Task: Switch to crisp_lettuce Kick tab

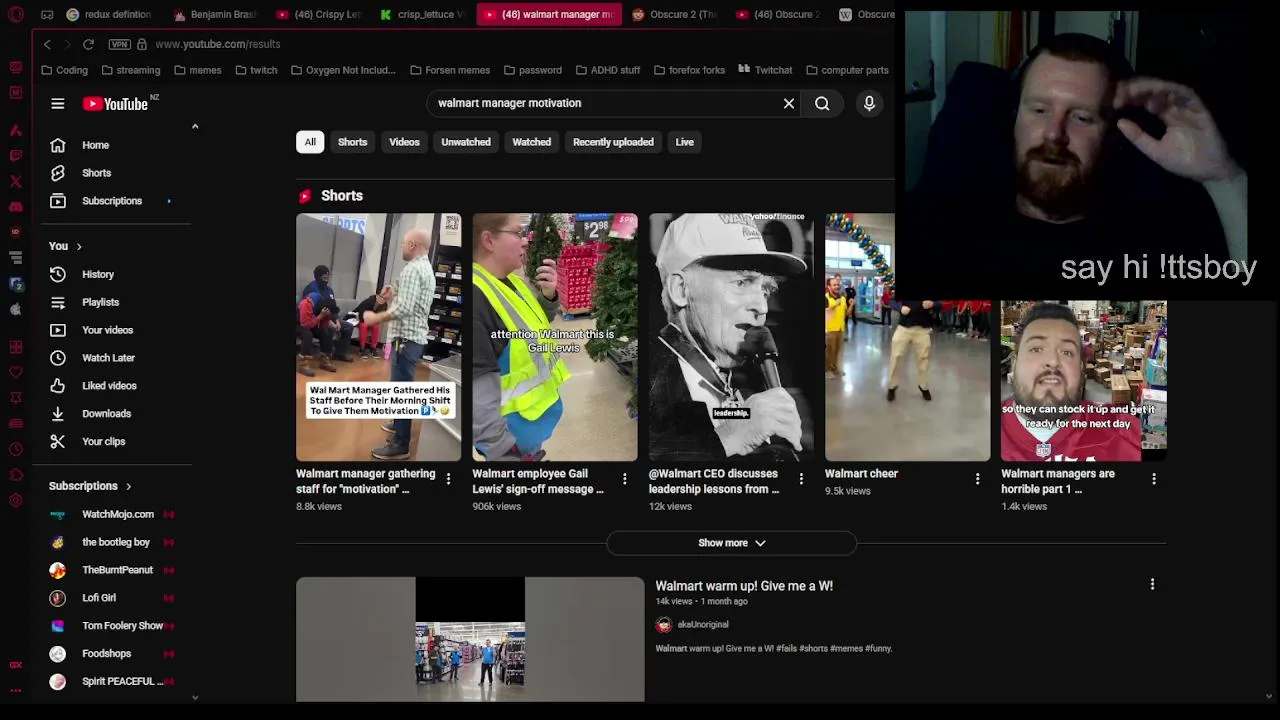Action: 422,14
